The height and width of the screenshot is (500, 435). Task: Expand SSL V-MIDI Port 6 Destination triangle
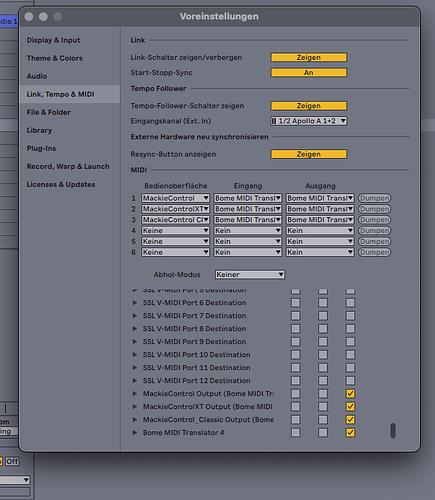point(135,303)
